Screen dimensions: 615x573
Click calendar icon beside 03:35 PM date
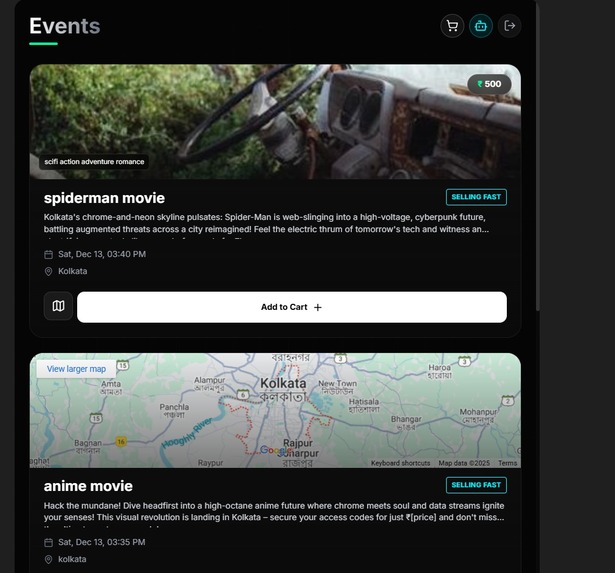49,542
